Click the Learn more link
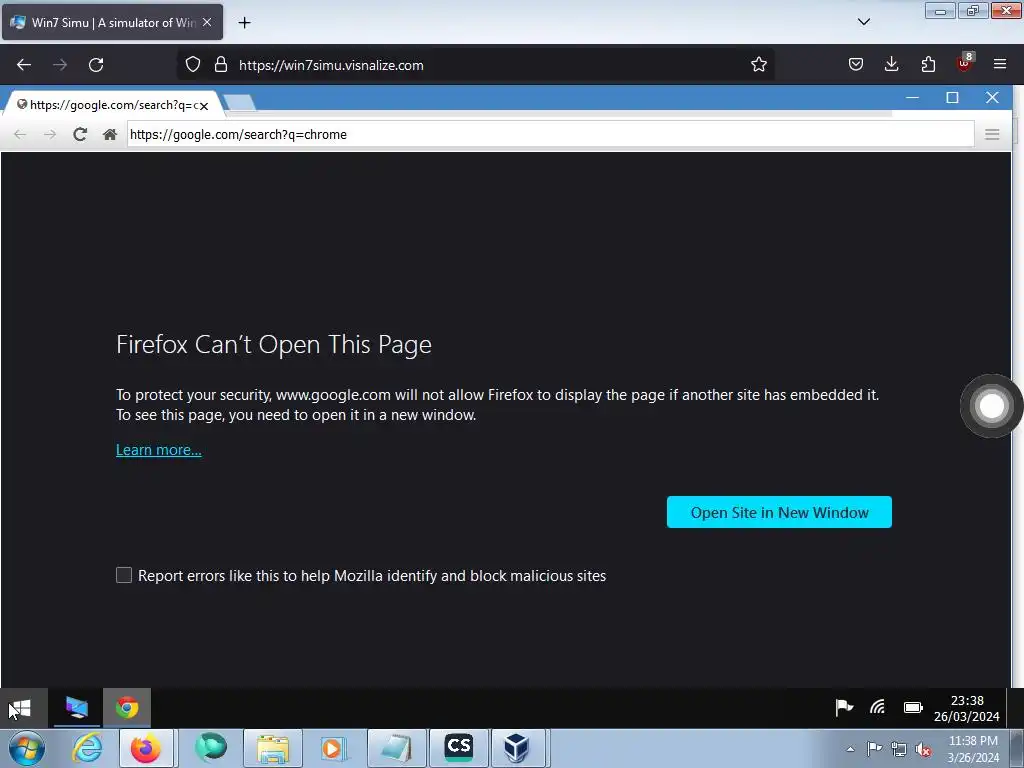 tap(159, 450)
